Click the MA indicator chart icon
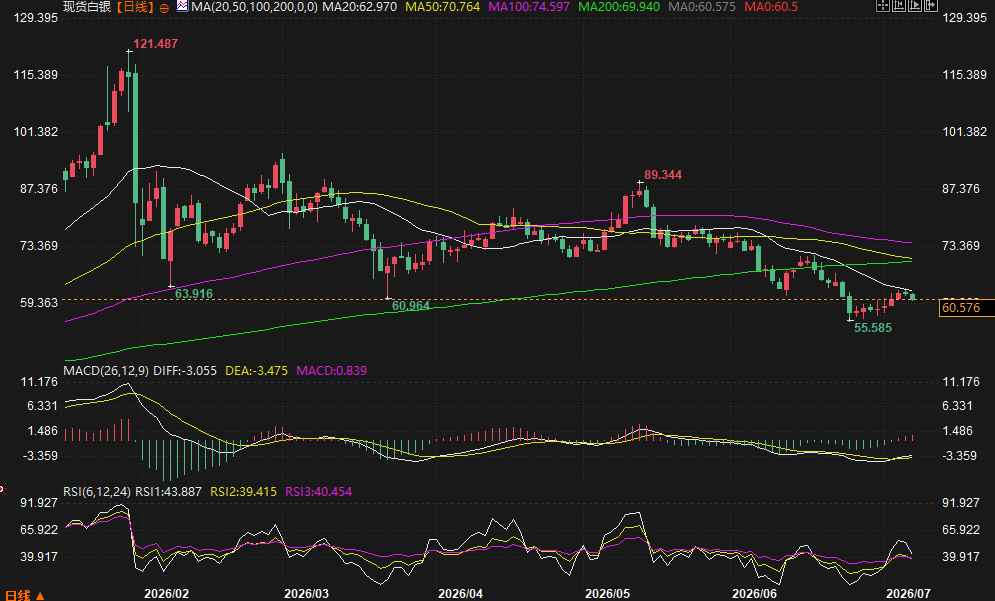The height and width of the screenshot is (601, 995). coord(182,7)
